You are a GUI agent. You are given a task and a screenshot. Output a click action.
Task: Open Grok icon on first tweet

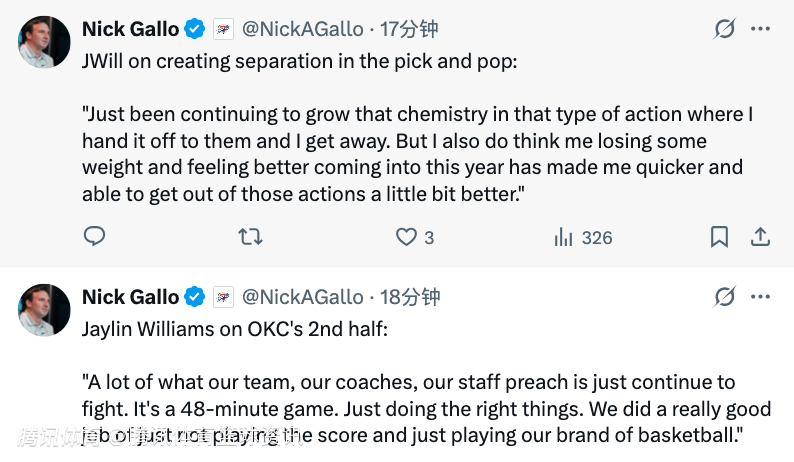tap(725, 30)
